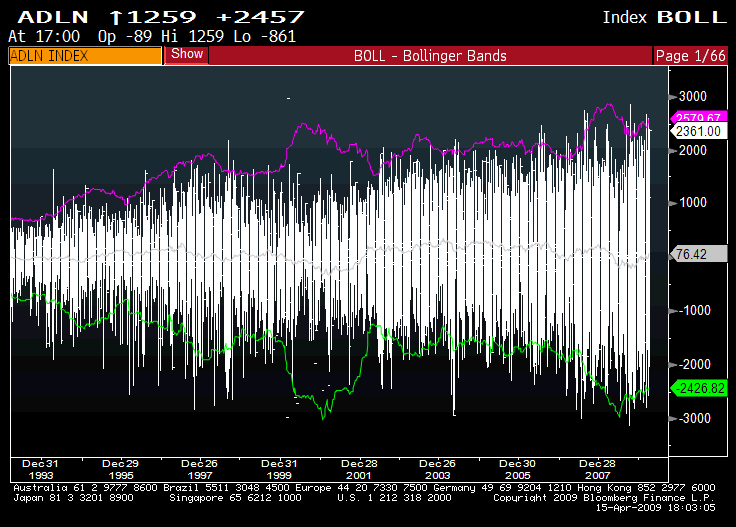
Task: Click the U.S. 1 212 318 2000 contact
Action: coord(394,498)
